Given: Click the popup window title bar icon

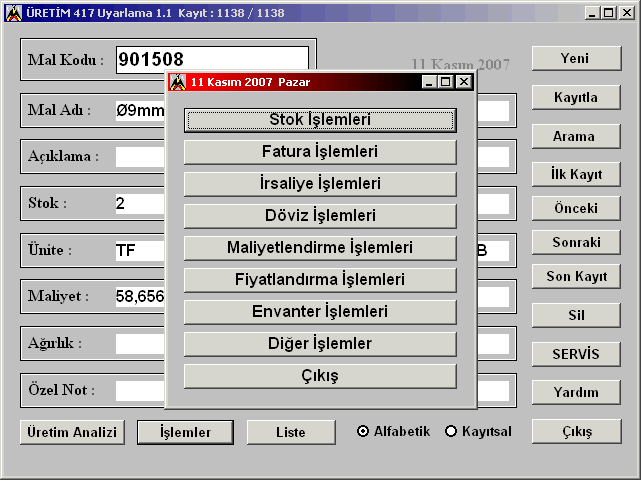Looking at the screenshot, I should pos(178,81).
